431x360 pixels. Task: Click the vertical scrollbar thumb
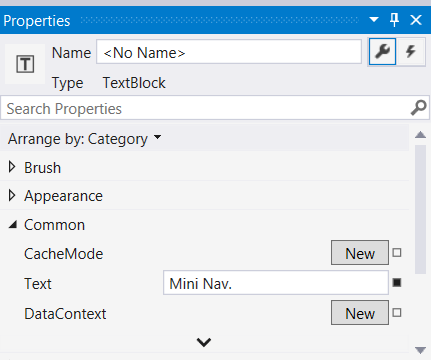point(421,209)
